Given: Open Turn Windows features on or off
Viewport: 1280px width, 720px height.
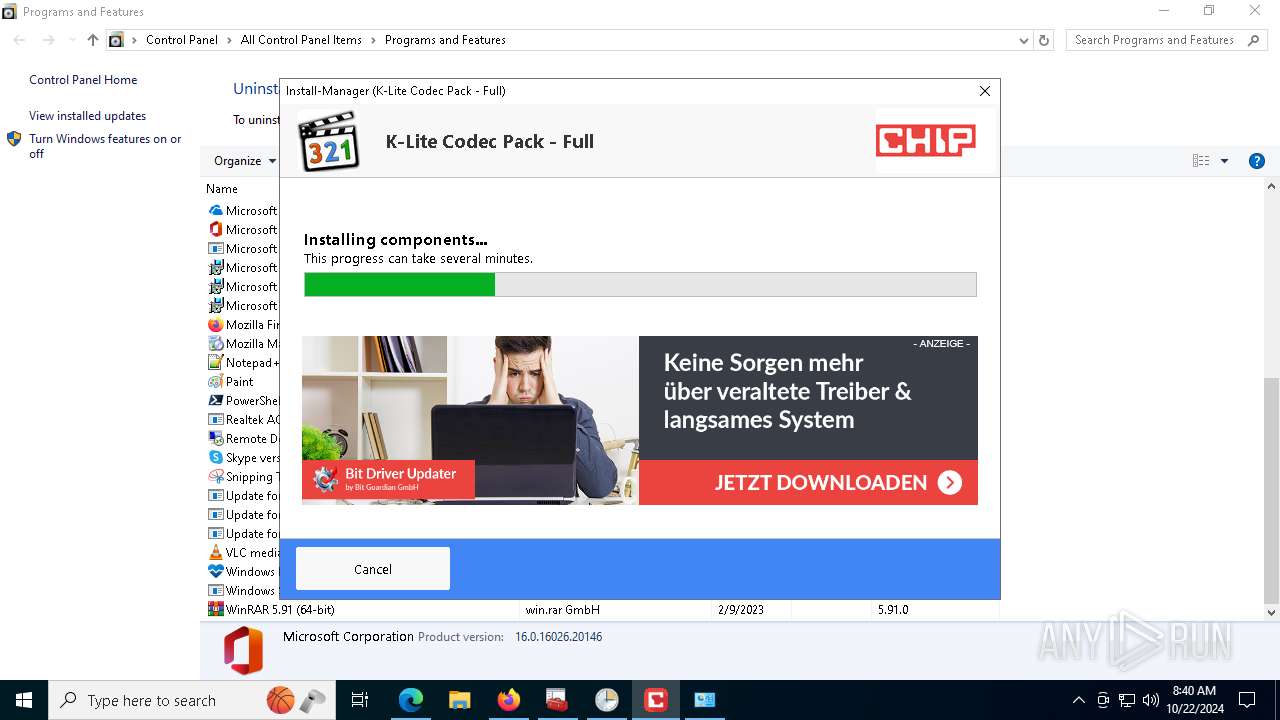Looking at the screenshot, I should coord(105,146).
